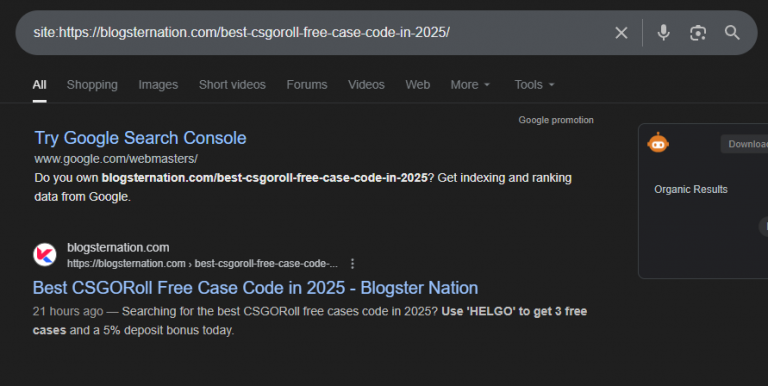
Task: Clear the search query with the X icon
Action: pyautogui.click(x=621, y=33)
